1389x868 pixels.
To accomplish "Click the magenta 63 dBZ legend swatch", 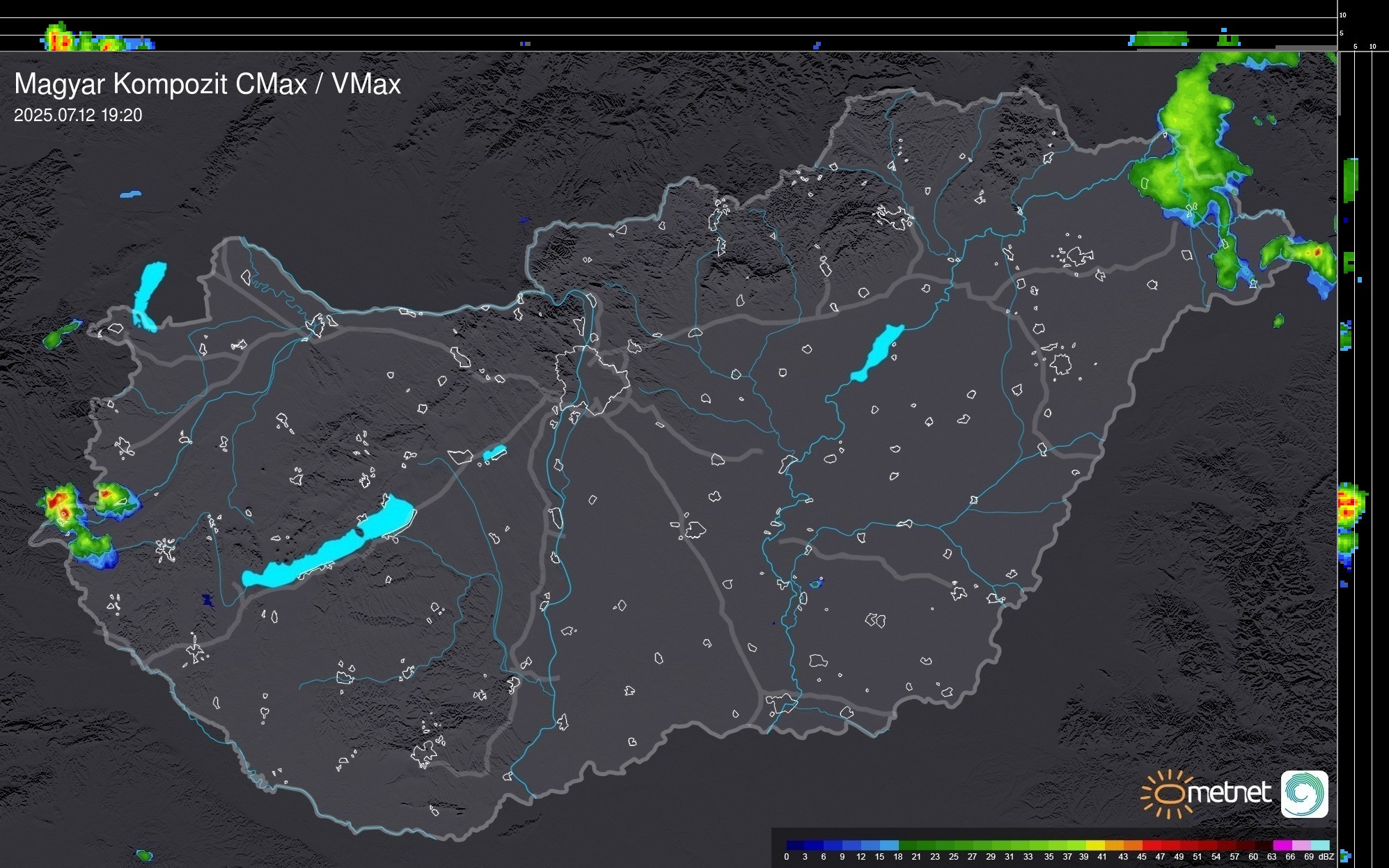I will tap(1282, 845).
